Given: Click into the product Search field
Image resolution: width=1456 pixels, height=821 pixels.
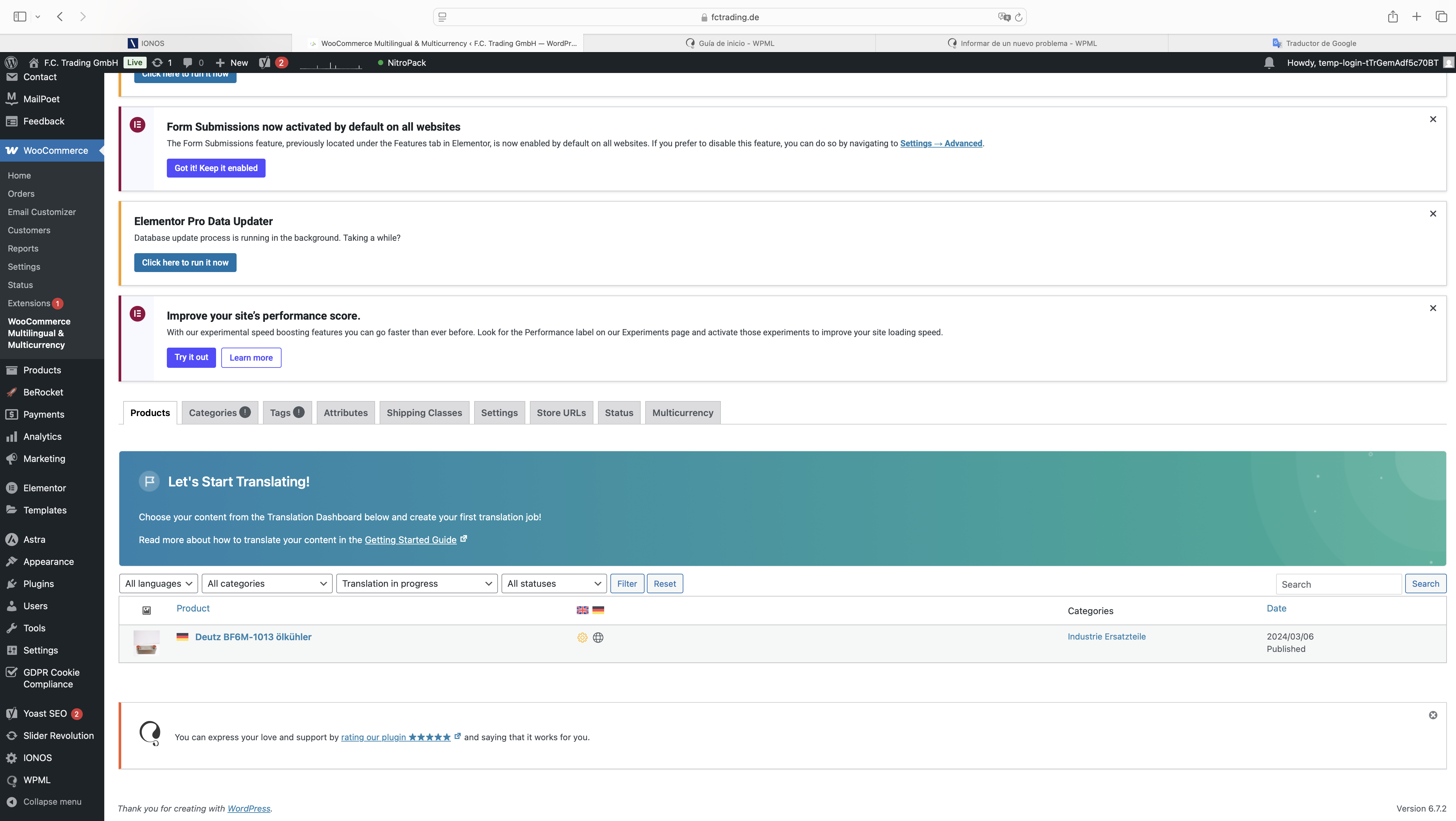Looking at the screenshot, I should tap(1338, 584).
